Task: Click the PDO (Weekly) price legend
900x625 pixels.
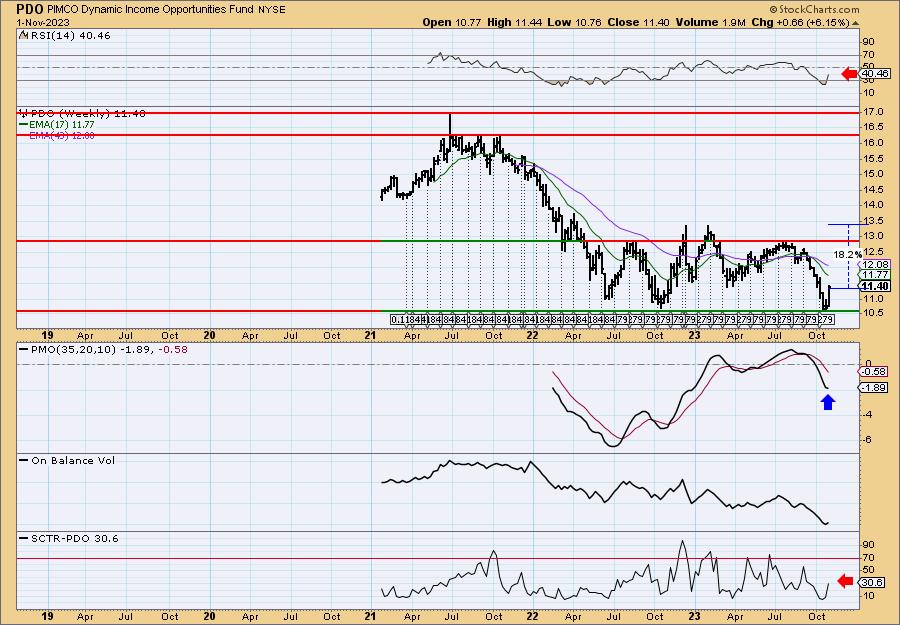Action: [x=83, y=113]
